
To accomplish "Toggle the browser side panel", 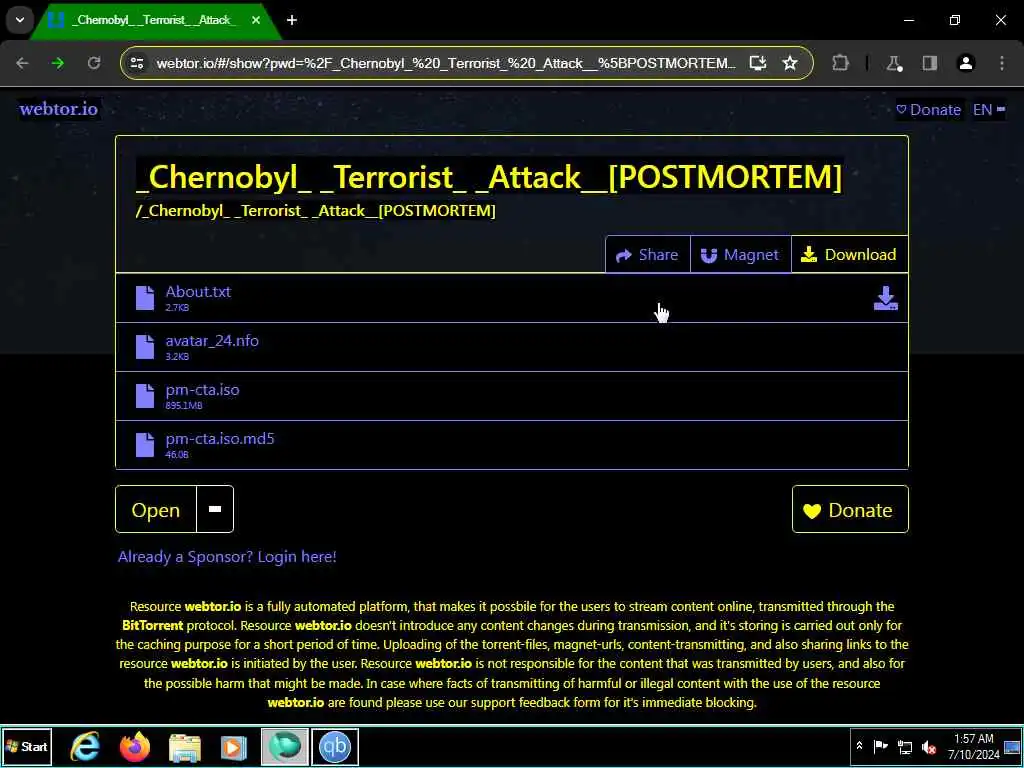I will click(930, 63).
